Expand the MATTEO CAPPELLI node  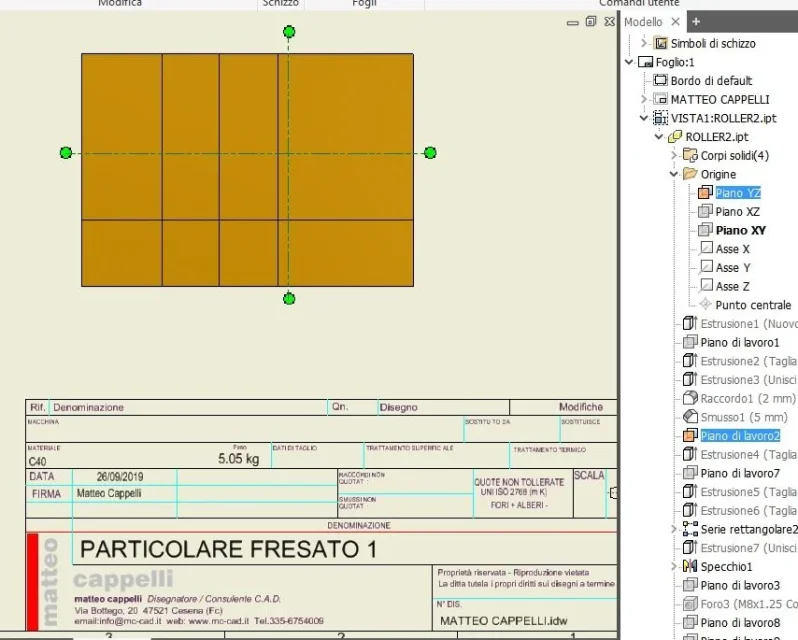coord(644,99)
